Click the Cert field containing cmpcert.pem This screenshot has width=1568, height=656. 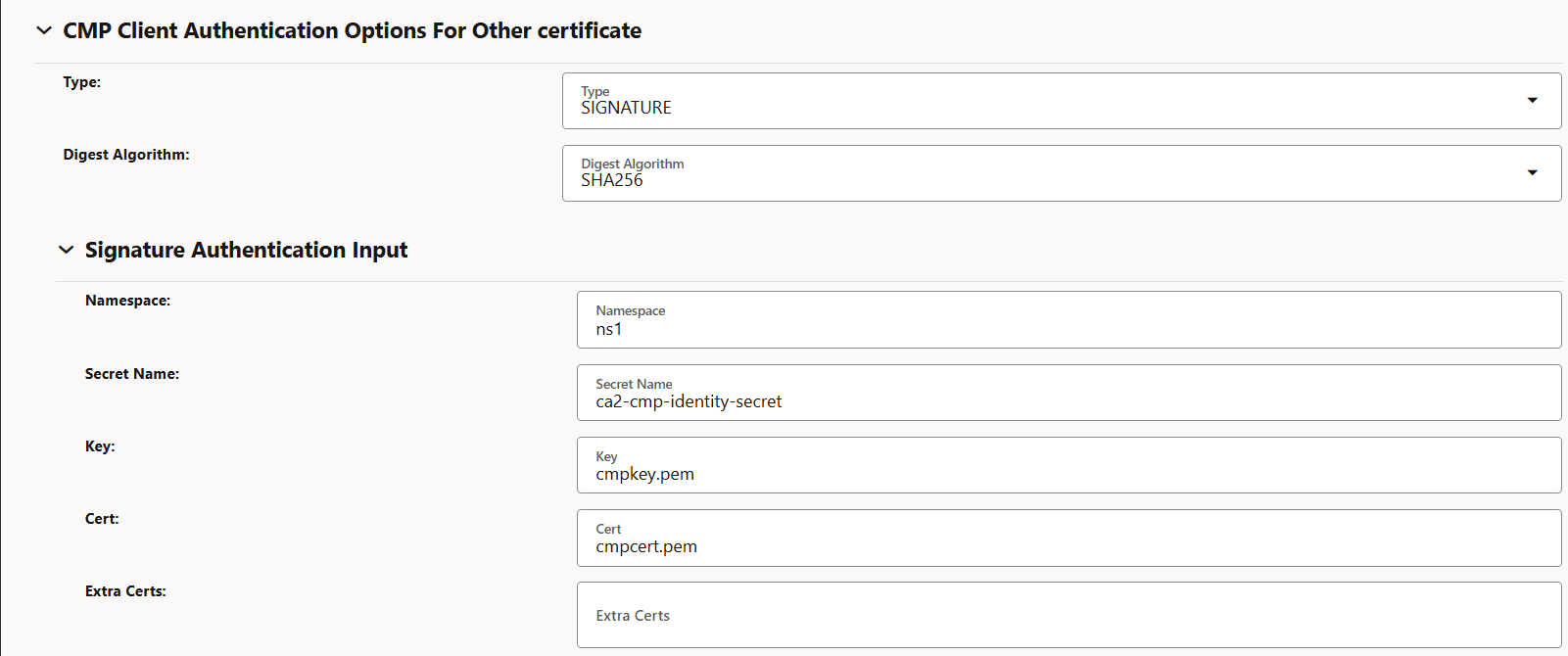(1068, 538)
